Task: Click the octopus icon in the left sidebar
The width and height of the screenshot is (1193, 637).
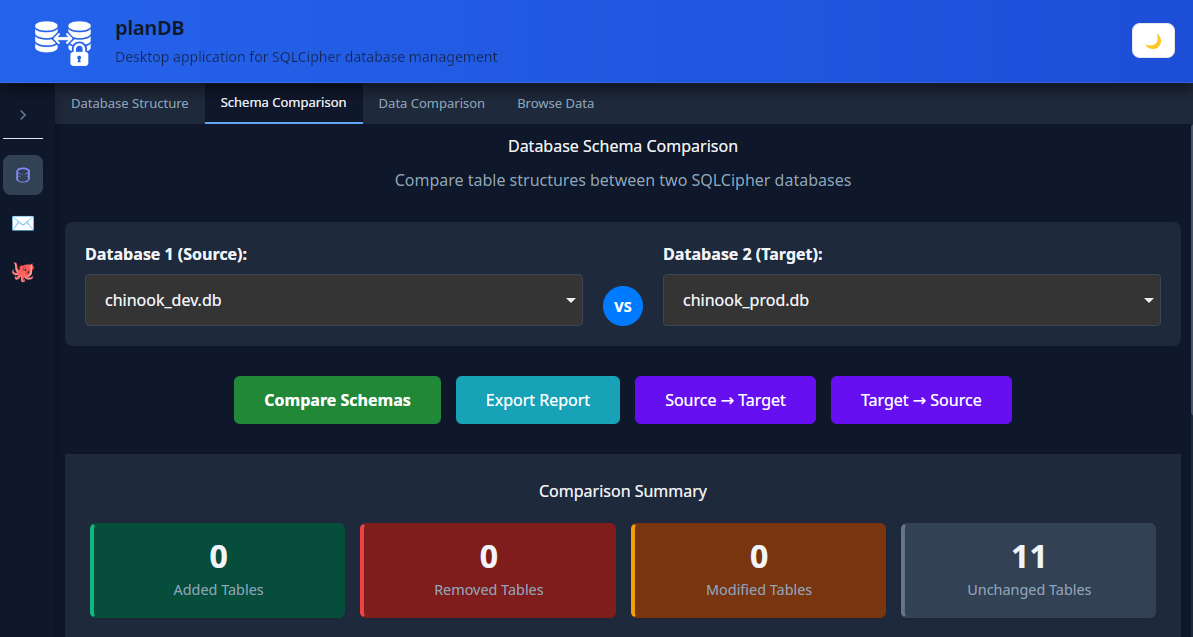Action: point(22,271)
